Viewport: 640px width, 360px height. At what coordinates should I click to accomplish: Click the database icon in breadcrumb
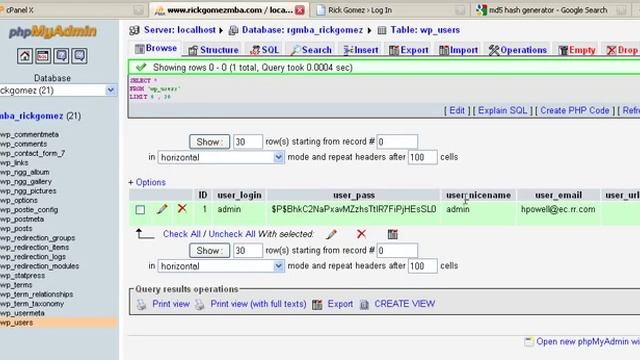[233, 30]
